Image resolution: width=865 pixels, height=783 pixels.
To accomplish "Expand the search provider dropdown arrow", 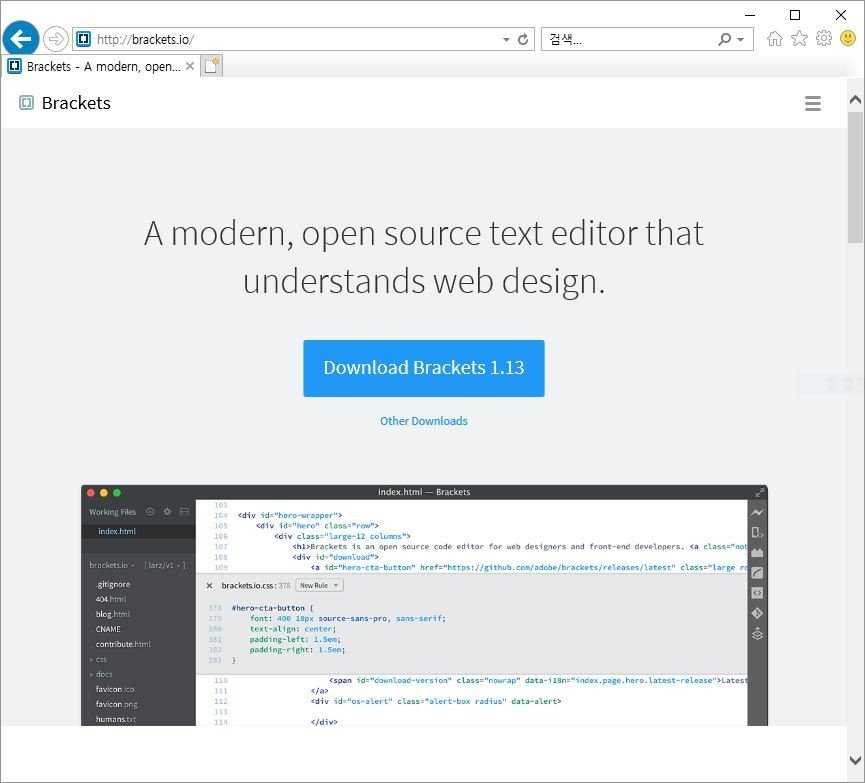I will tap(740, 40).
